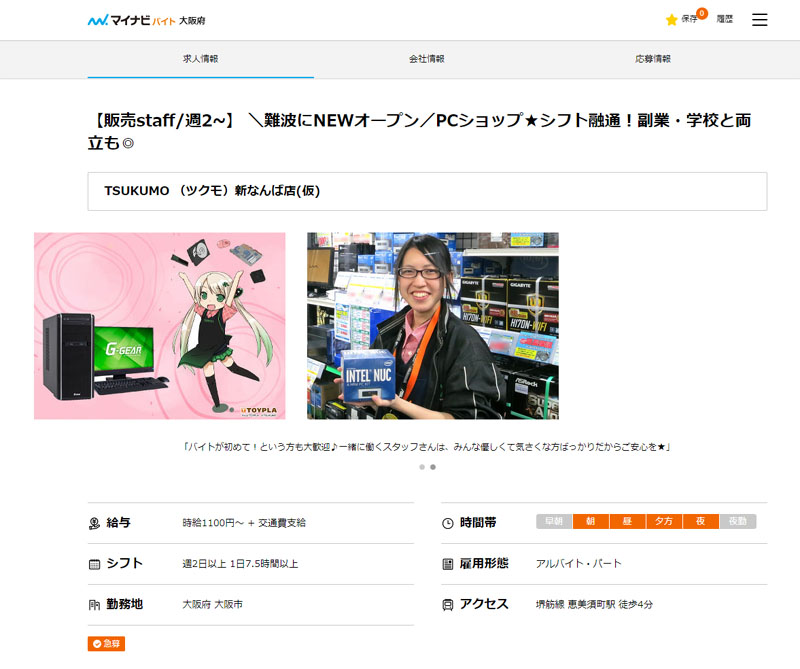This screenshot has width=800, height=669.
Task: Select the second carousel dot
Action: (433, 467)
